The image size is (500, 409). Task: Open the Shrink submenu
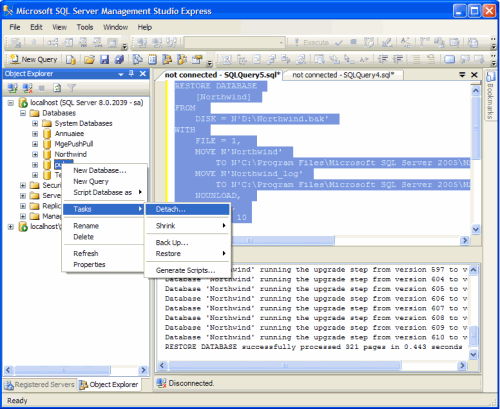click(x=187, y=226)
